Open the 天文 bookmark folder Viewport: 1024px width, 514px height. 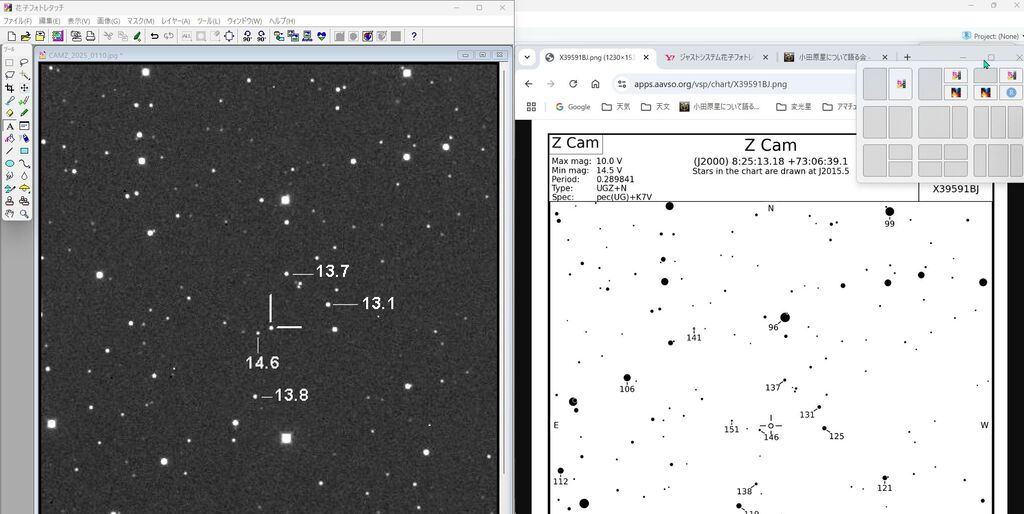tap(655, 106)
